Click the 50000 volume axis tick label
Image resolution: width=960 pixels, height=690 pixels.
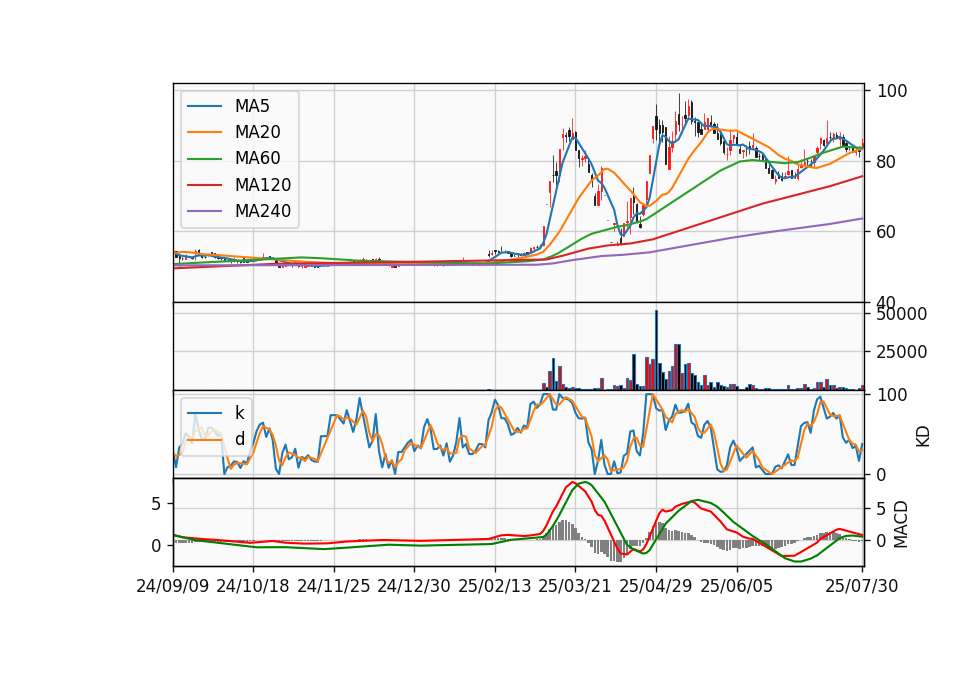[902, 314]
